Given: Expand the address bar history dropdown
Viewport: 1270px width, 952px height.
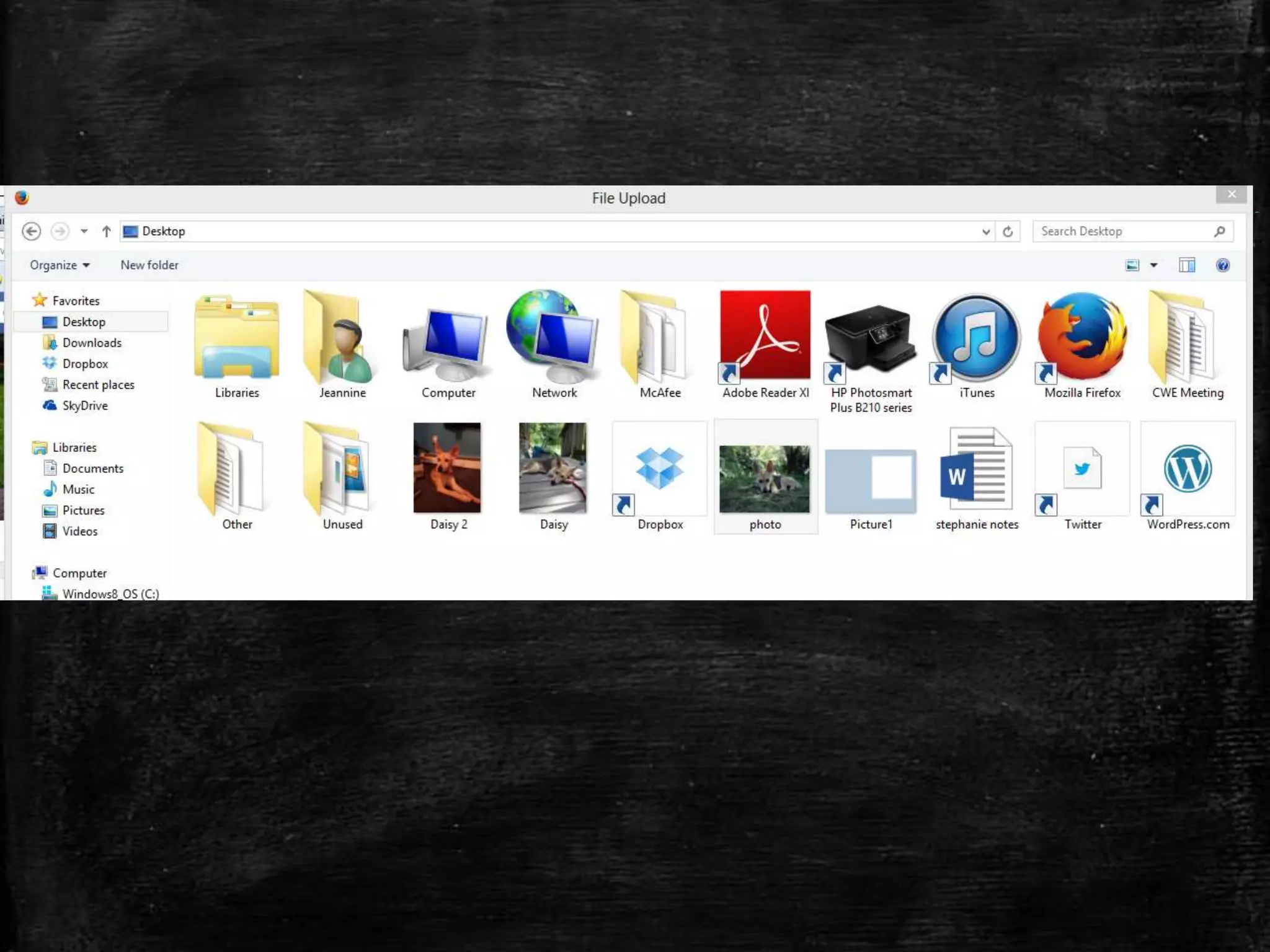Looking at the screenshot, I should click(985, 231).
